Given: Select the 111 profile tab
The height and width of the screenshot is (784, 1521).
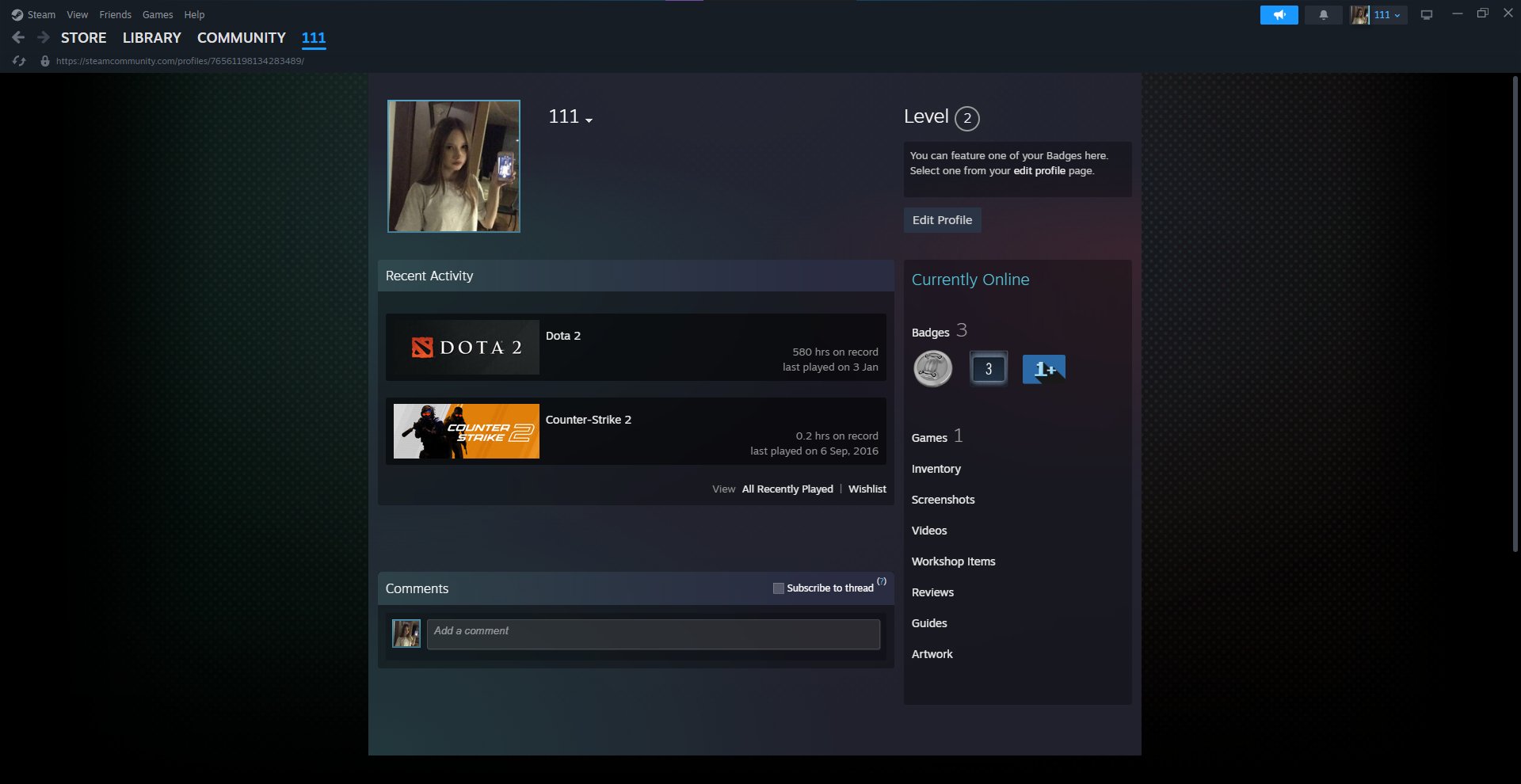Looking at the screenshot, I should (x=314, y=38).
